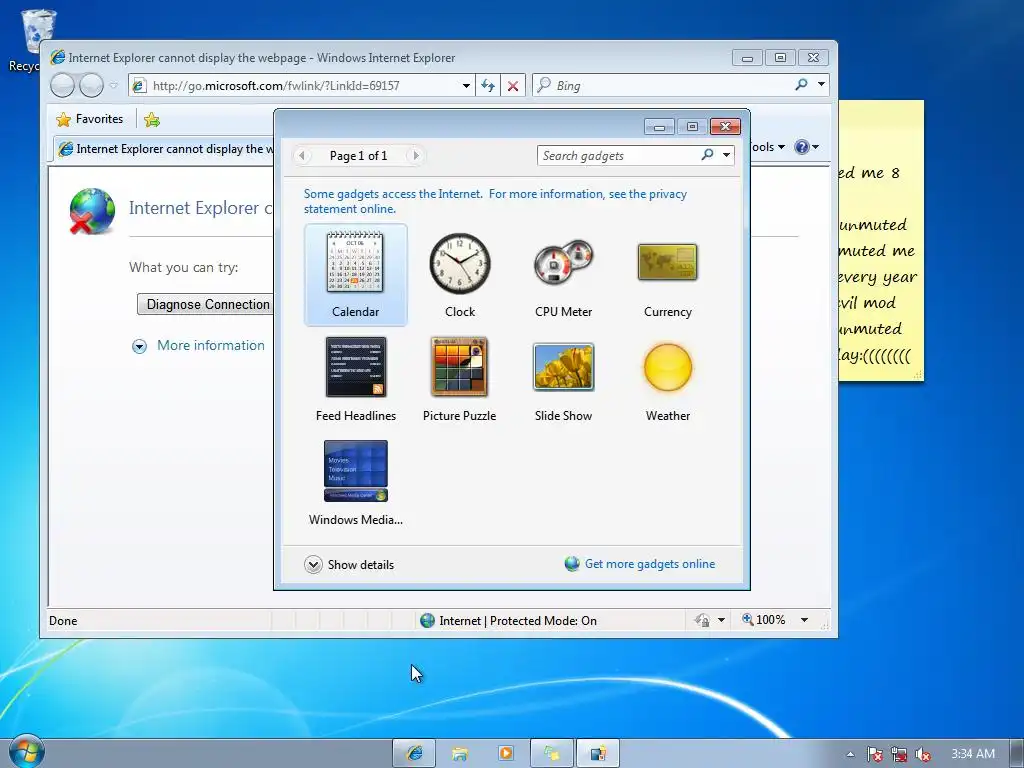Expand More information on error page
Screen dimensions: 1024x768
pos(199,345)
